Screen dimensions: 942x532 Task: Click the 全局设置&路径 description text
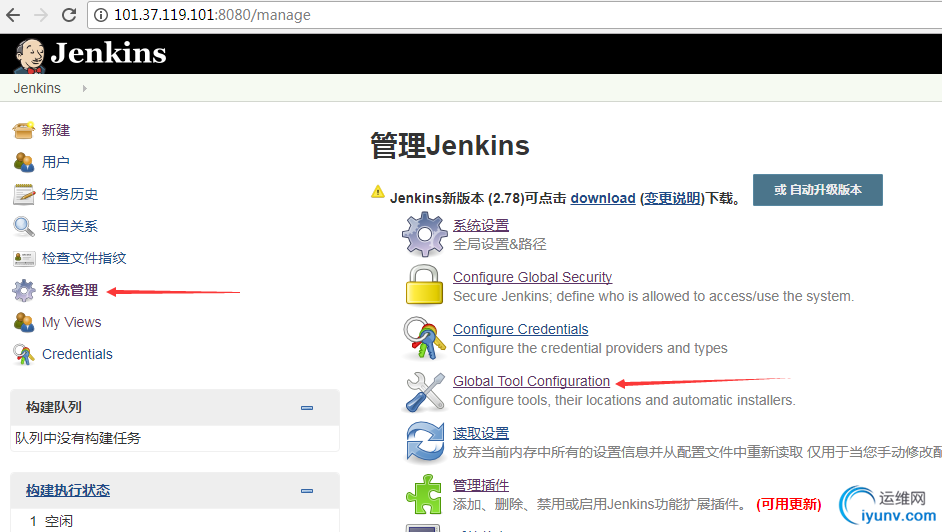500,244
